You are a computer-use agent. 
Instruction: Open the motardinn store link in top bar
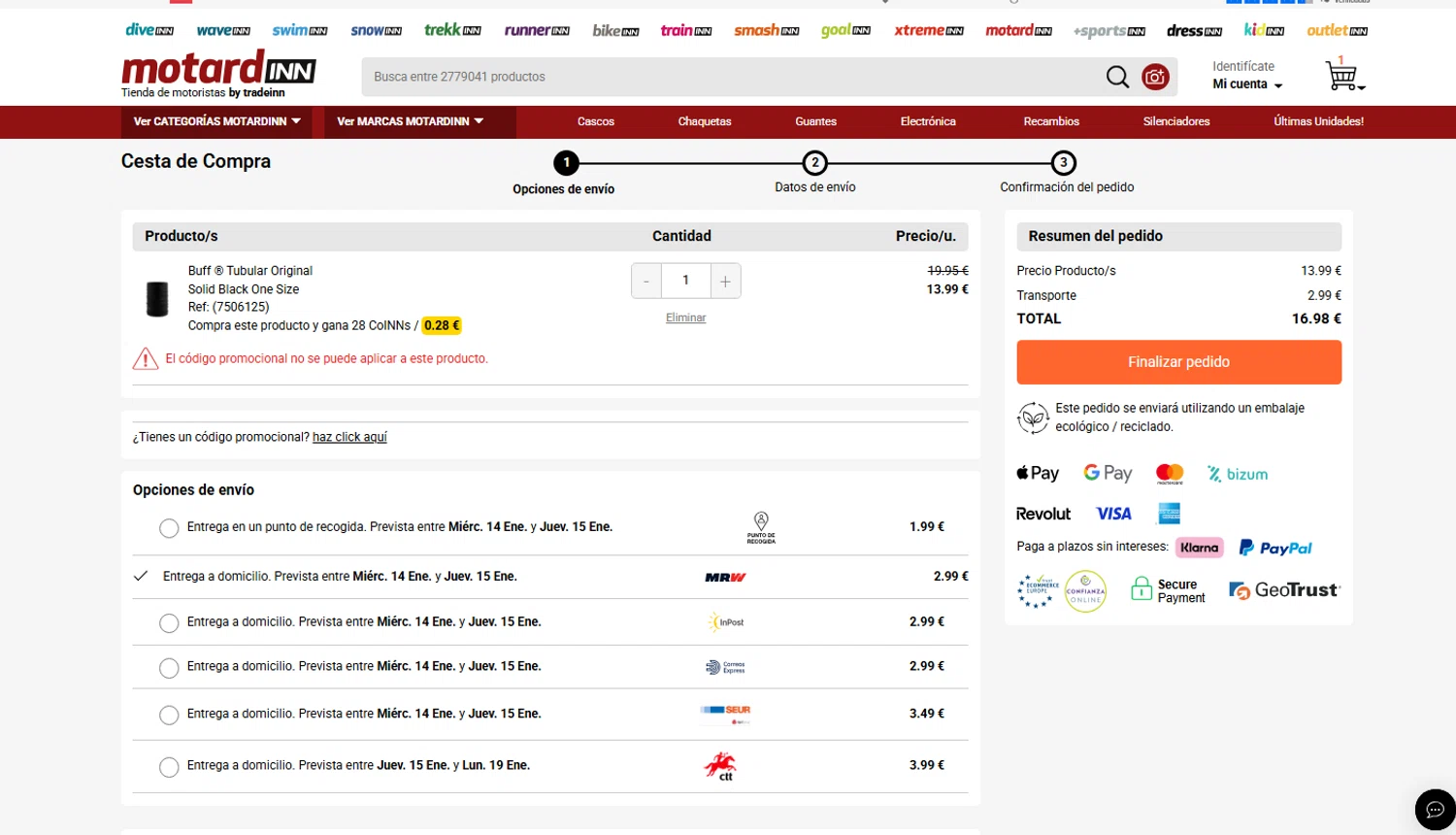[1018, 30]
